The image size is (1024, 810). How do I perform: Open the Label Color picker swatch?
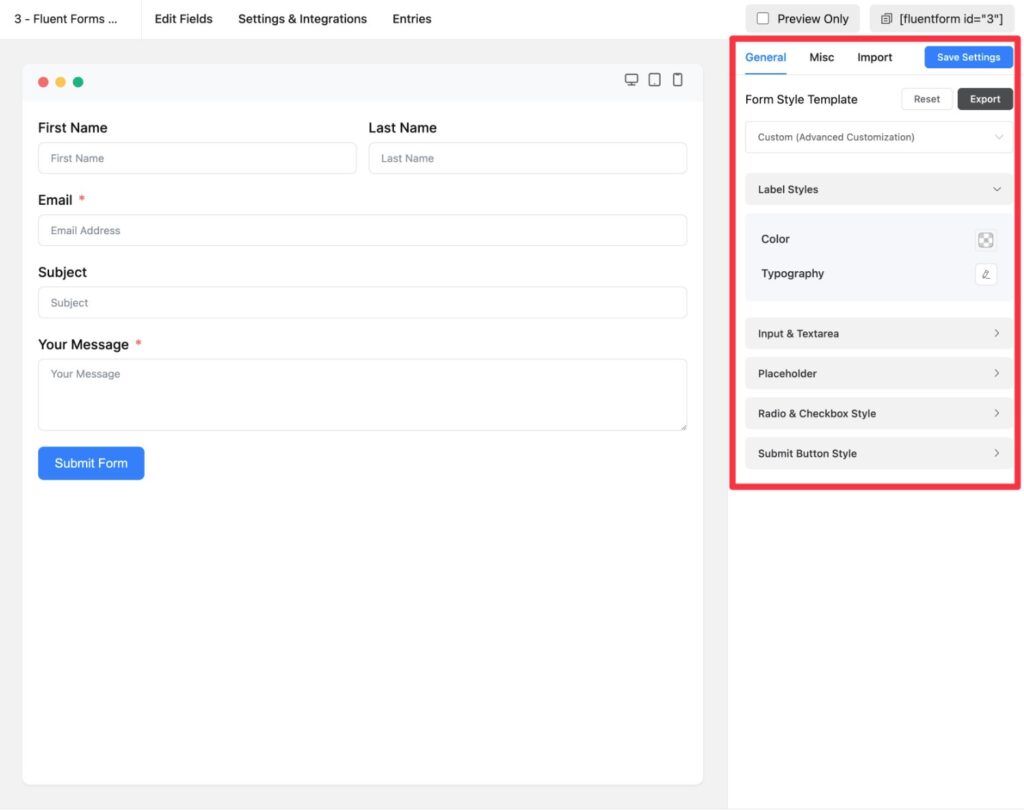coord(986,239)
